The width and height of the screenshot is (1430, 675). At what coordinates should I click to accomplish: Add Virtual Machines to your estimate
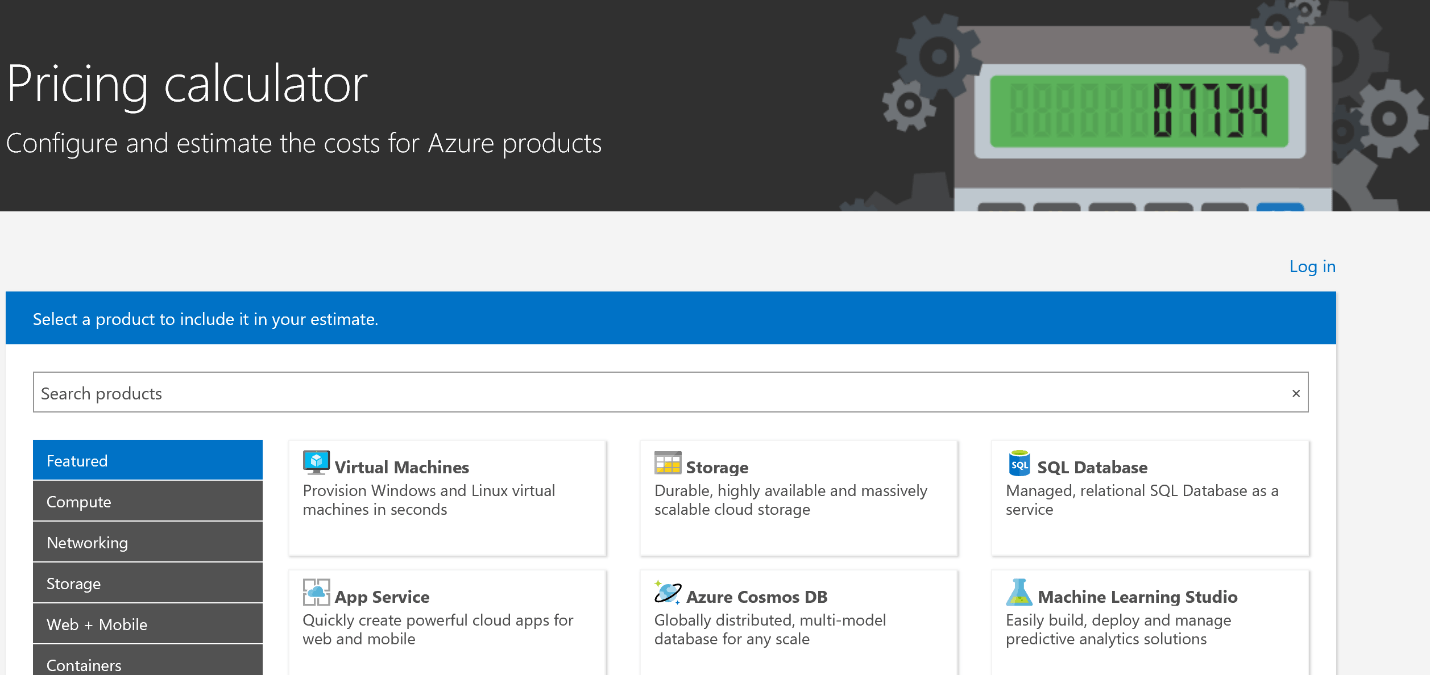pos(447,497)
